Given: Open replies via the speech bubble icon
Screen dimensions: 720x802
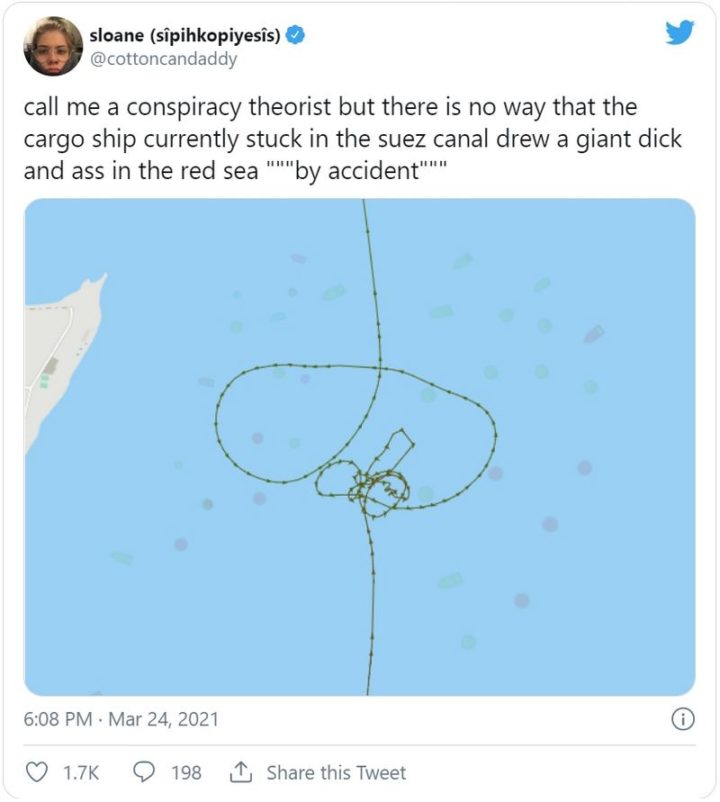Looking at the screenshot, I should pos(143,772).
